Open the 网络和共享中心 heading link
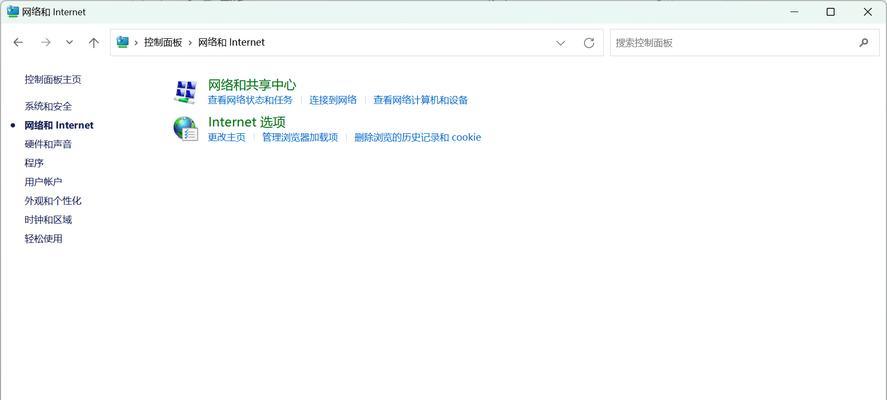This screenshot has height=400, width=887. pyautogui.click(x=252, y=85)
